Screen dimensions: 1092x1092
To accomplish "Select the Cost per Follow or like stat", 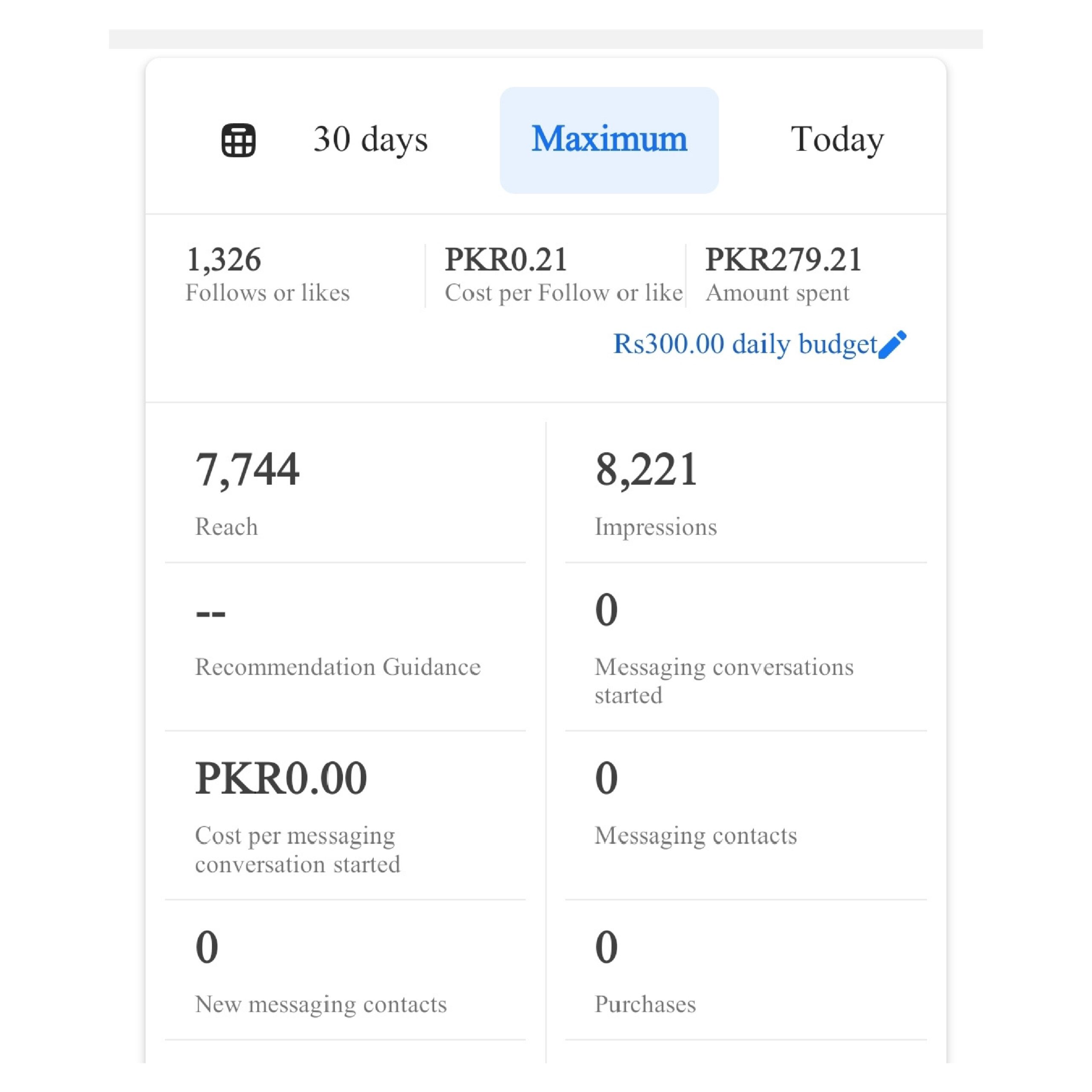I will tap(563, 292).
